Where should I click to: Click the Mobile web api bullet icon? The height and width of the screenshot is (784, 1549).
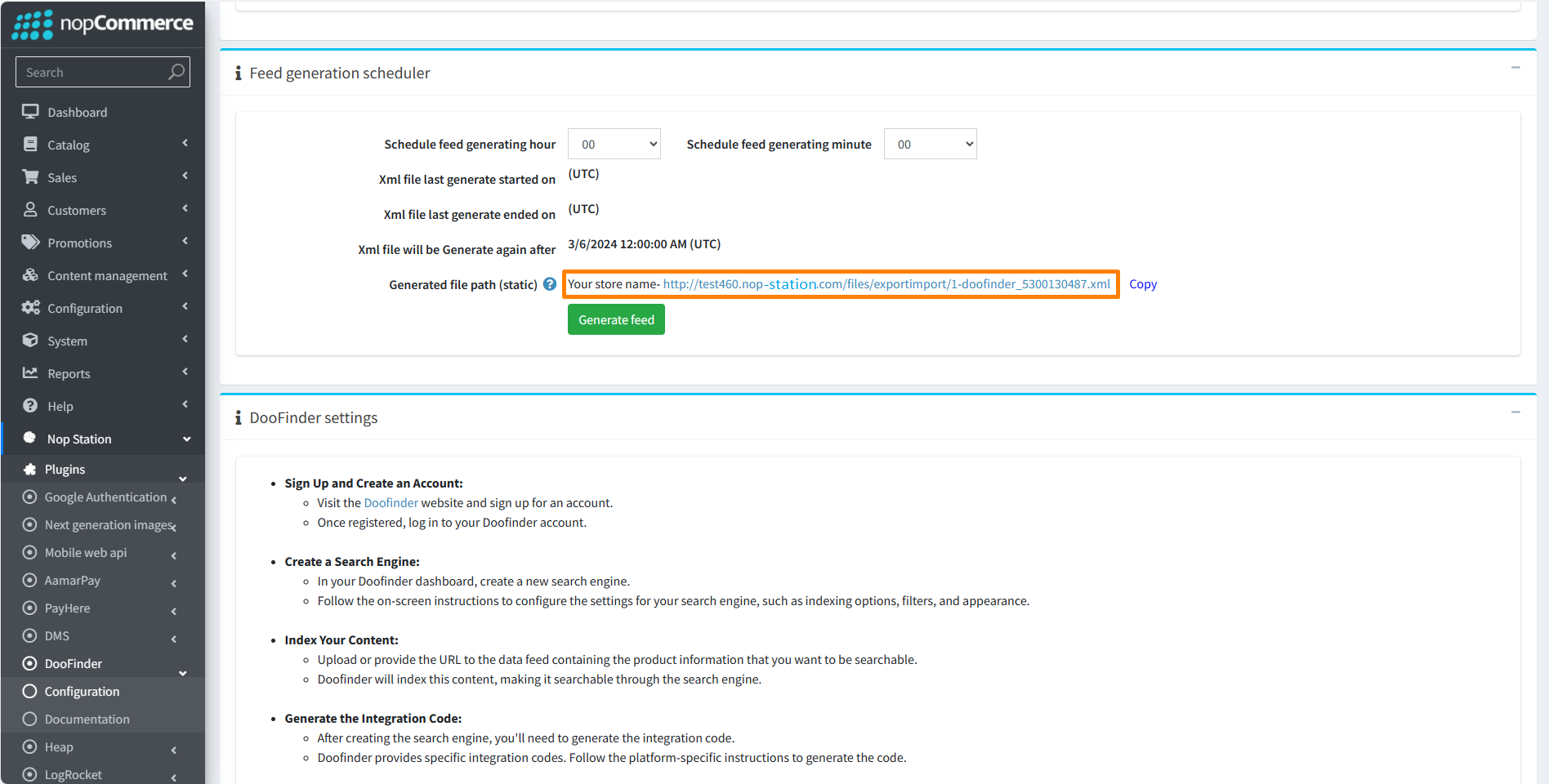click(30, 552)
